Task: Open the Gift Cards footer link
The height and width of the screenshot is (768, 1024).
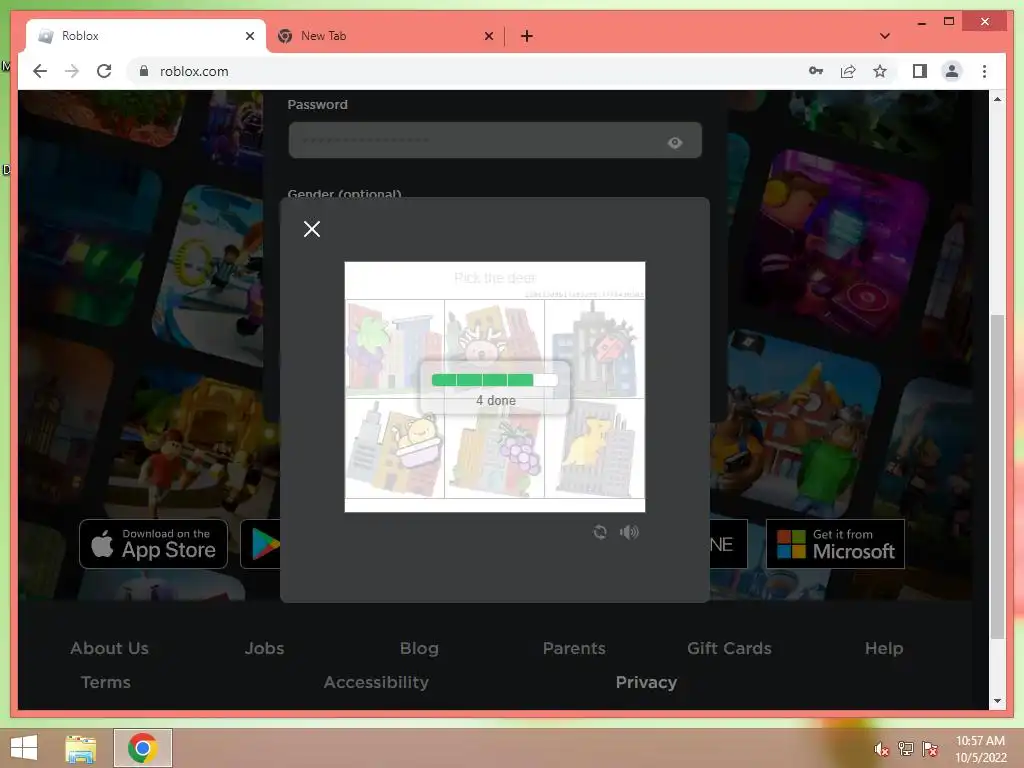Action: click(729, 648)
